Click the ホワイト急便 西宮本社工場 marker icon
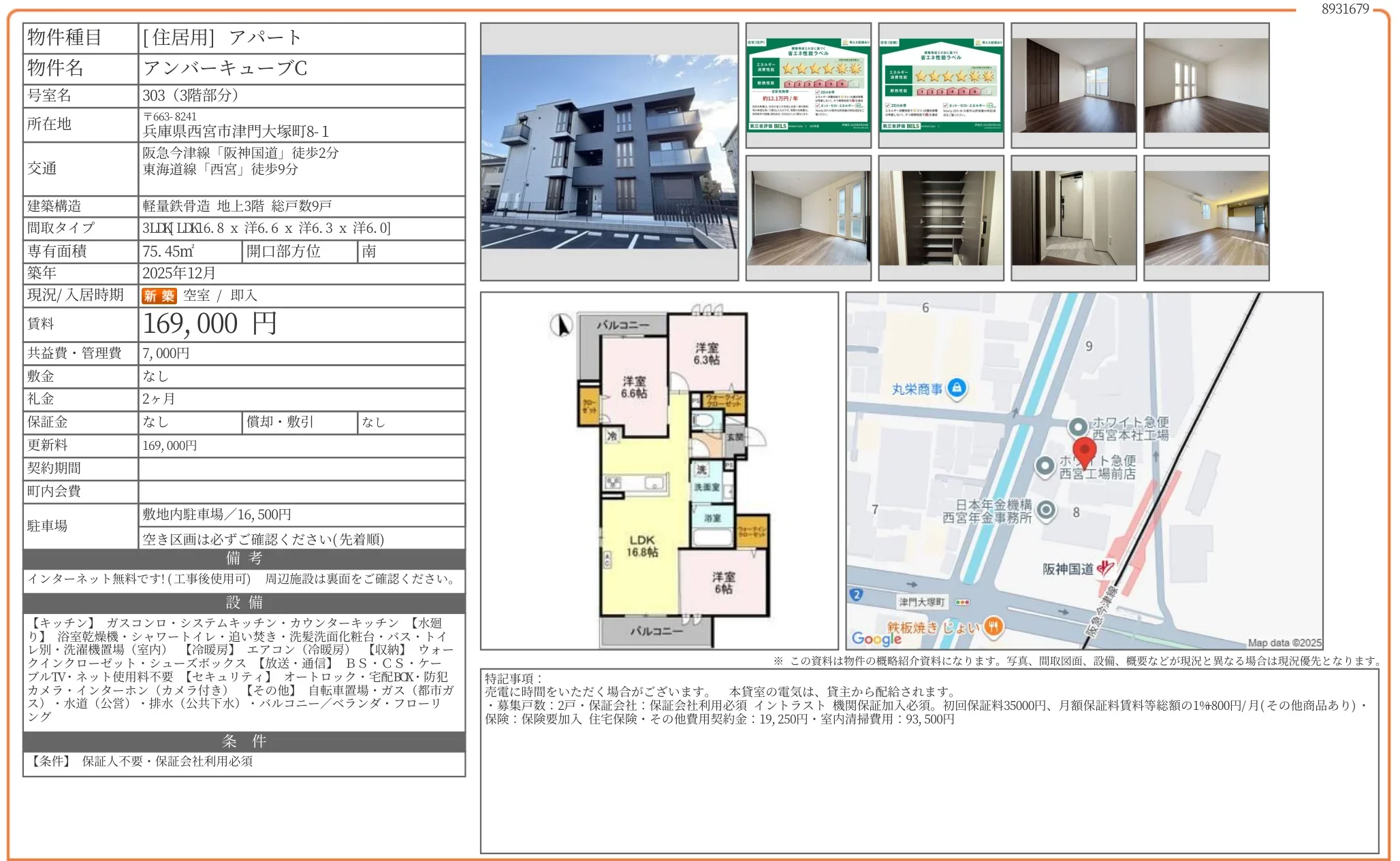This screenshot has width=1400, height=861. (x=1077, y=427)
